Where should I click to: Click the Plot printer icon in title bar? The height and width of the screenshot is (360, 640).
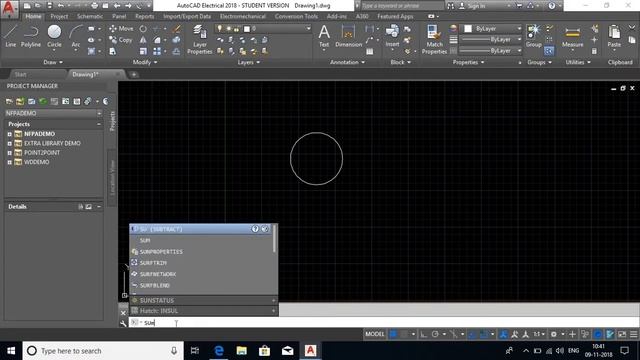[94, 6]
